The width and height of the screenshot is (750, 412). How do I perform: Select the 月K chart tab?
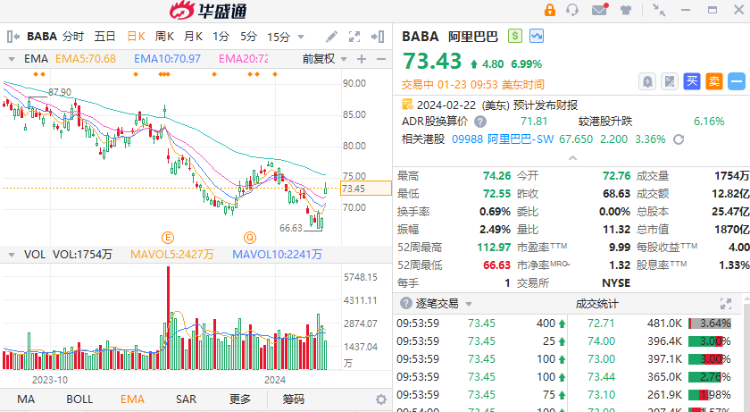pos(193,36)
